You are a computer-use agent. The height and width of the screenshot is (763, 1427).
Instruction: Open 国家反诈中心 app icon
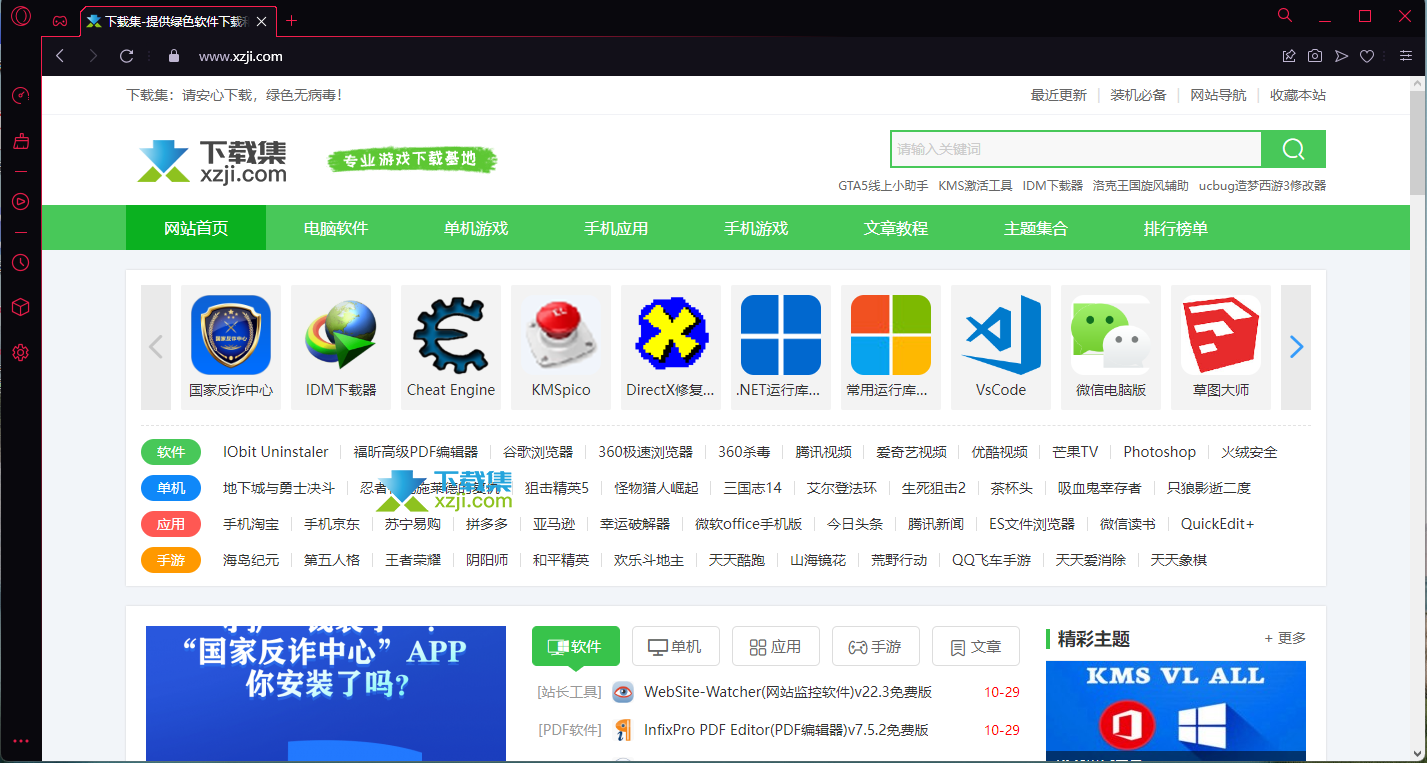[231, 347]
